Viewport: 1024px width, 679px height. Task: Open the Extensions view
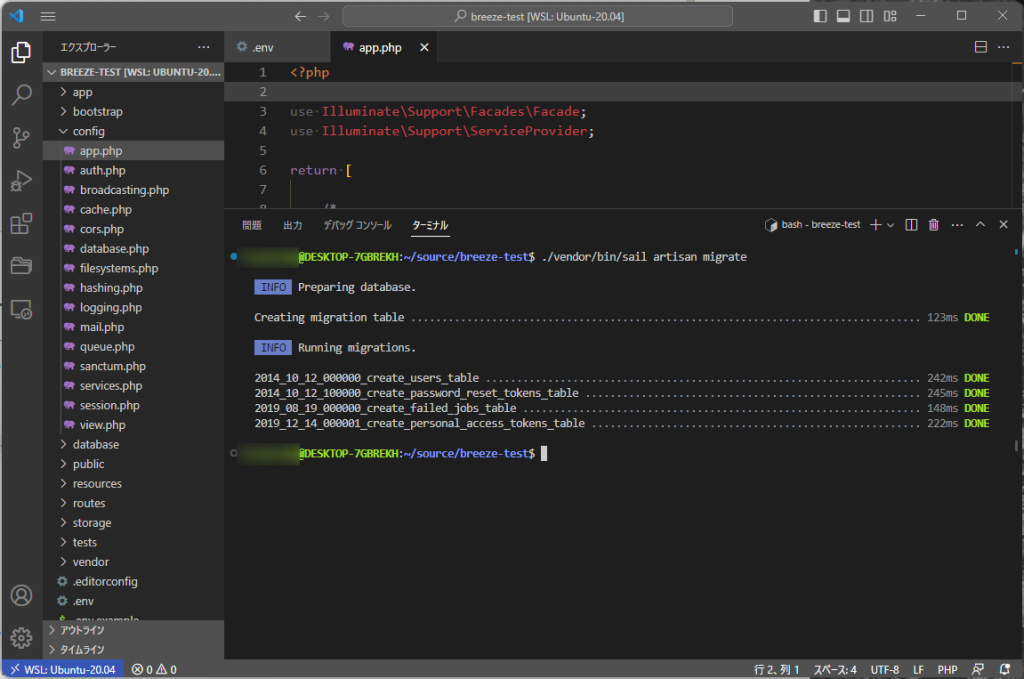22,224
